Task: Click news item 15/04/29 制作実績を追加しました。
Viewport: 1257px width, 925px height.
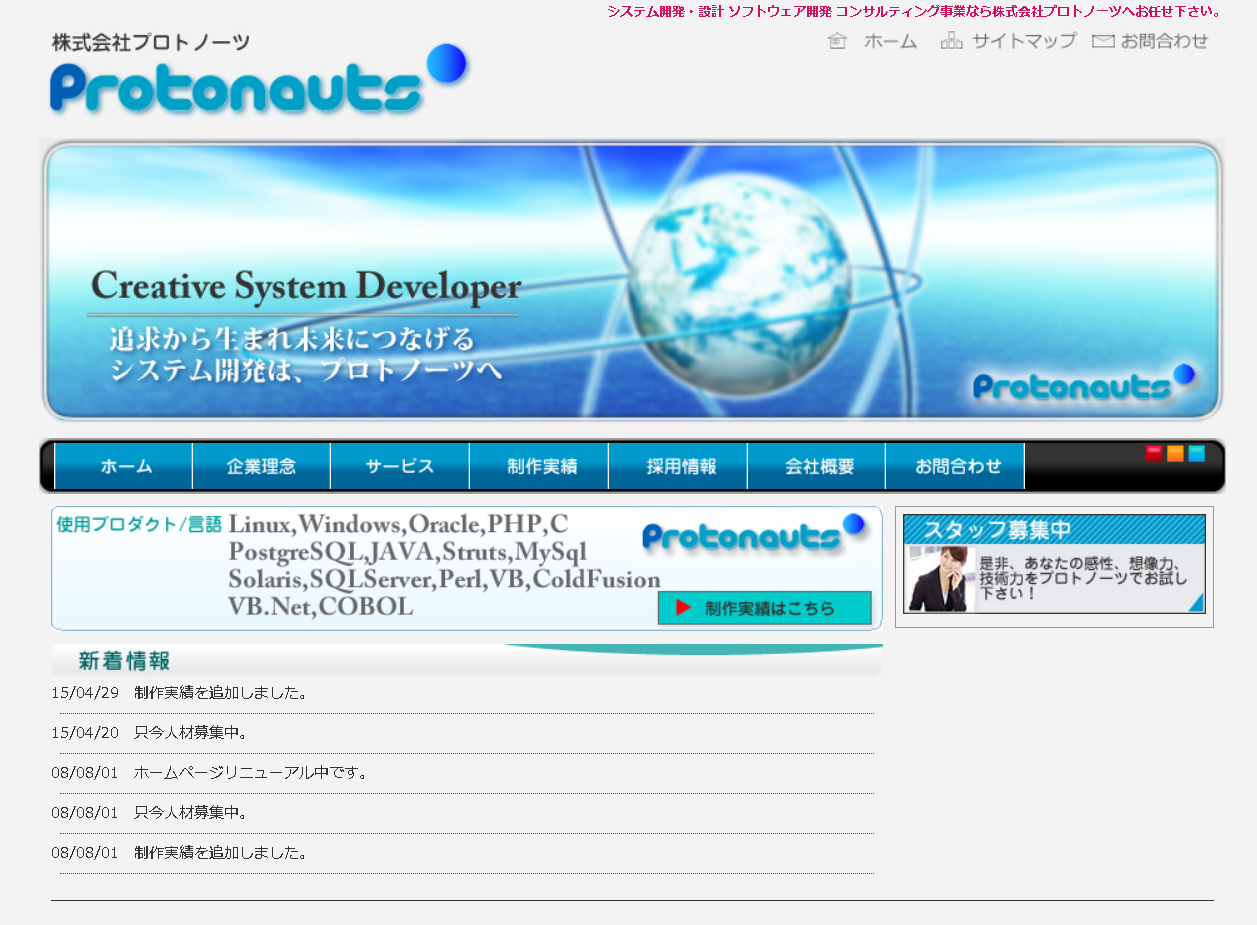Action: [x=180, y=692]
